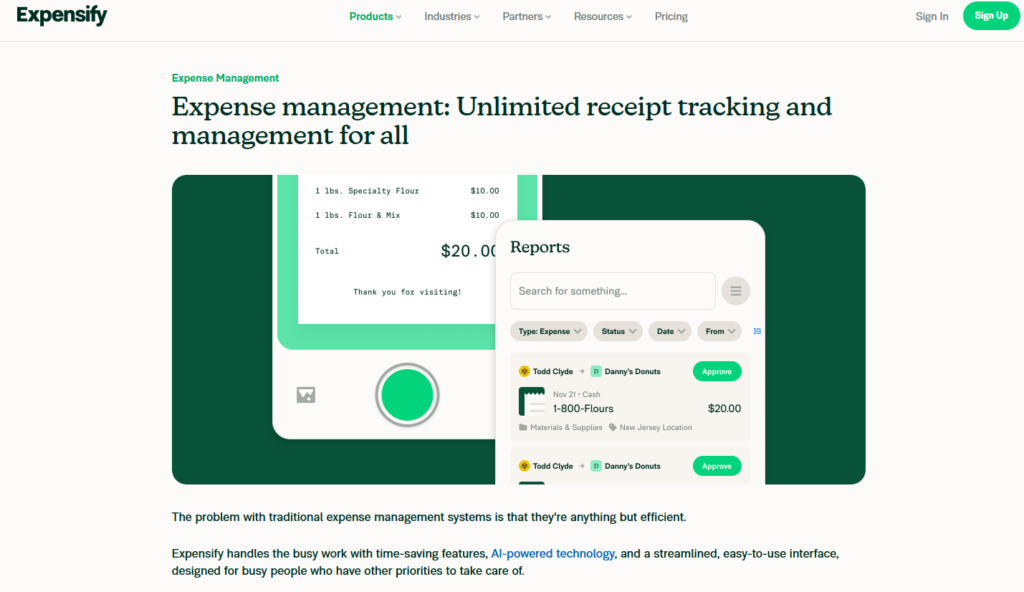
Task: Click the filter menu icon beside search
Action: [x=735, y=291]
